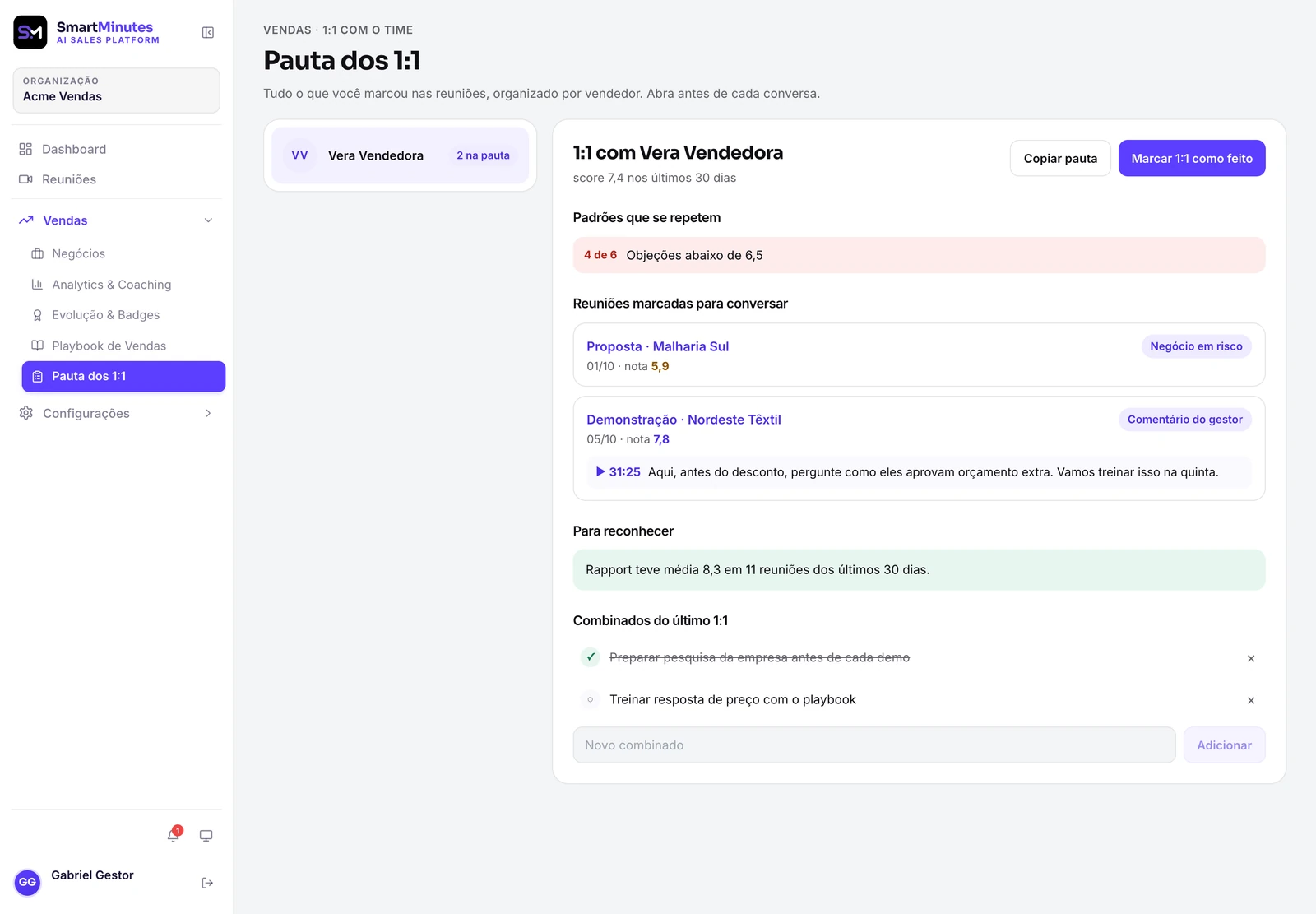Play the 31:25 comment timestamp

[x=619, y=471]
